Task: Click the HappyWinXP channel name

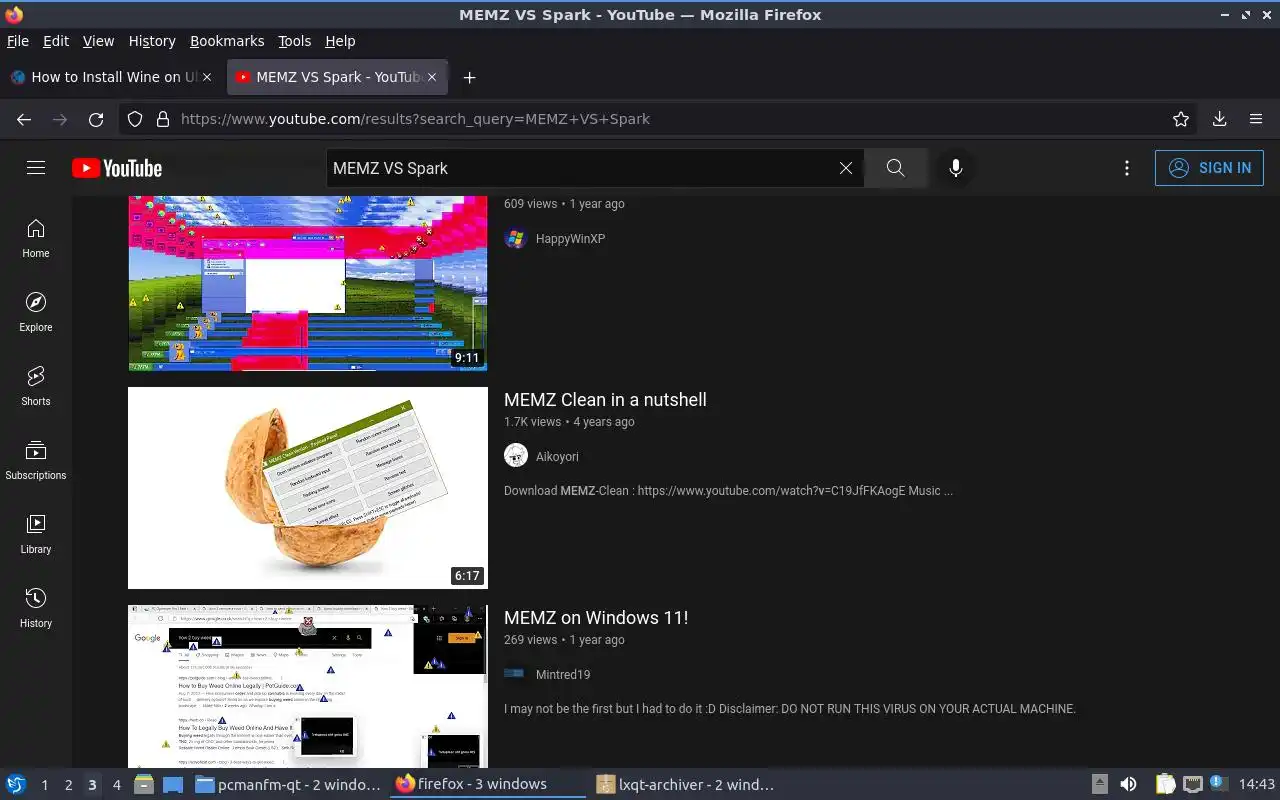Action: coord(570,238)
